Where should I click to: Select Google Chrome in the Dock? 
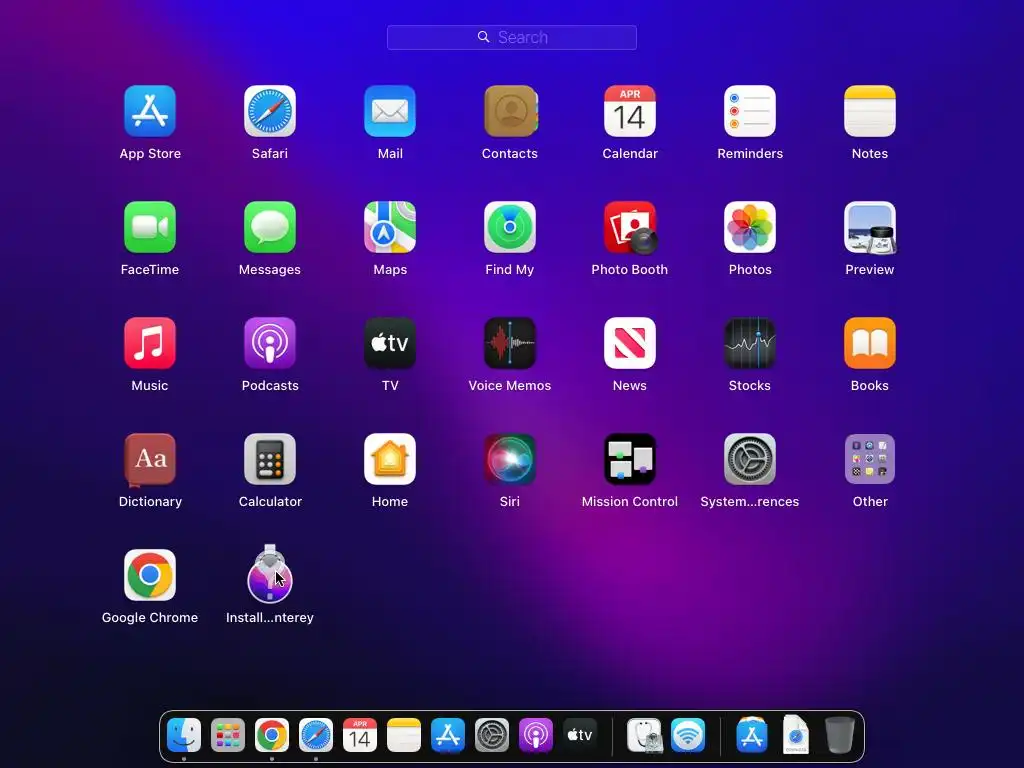click(x=272, y=735)
